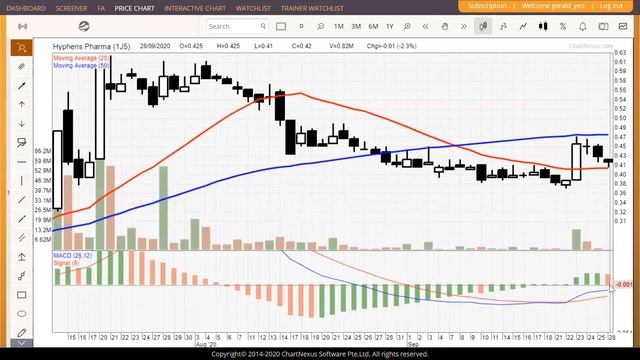Select the zoom area tool in the drawing sidebar

[22, 48]
